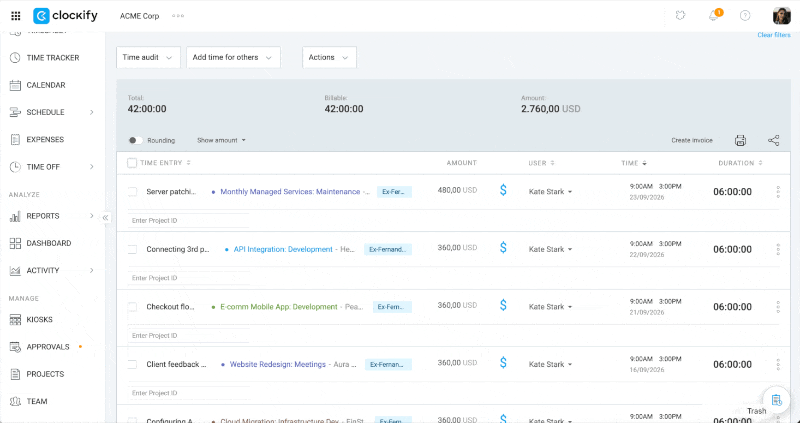Toggle billable dollar icon for Server patching entry

503,191
